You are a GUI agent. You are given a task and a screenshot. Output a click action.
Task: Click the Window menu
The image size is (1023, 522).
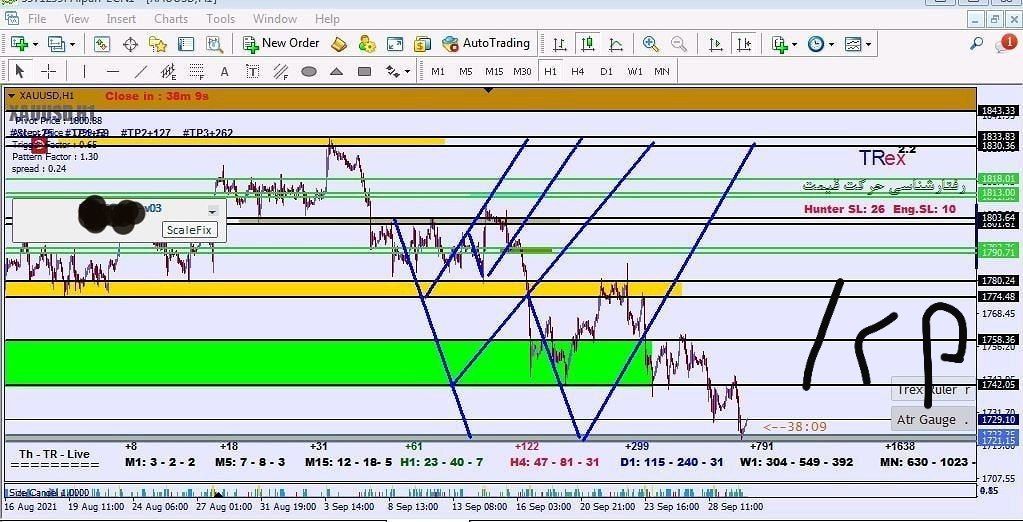275,18
